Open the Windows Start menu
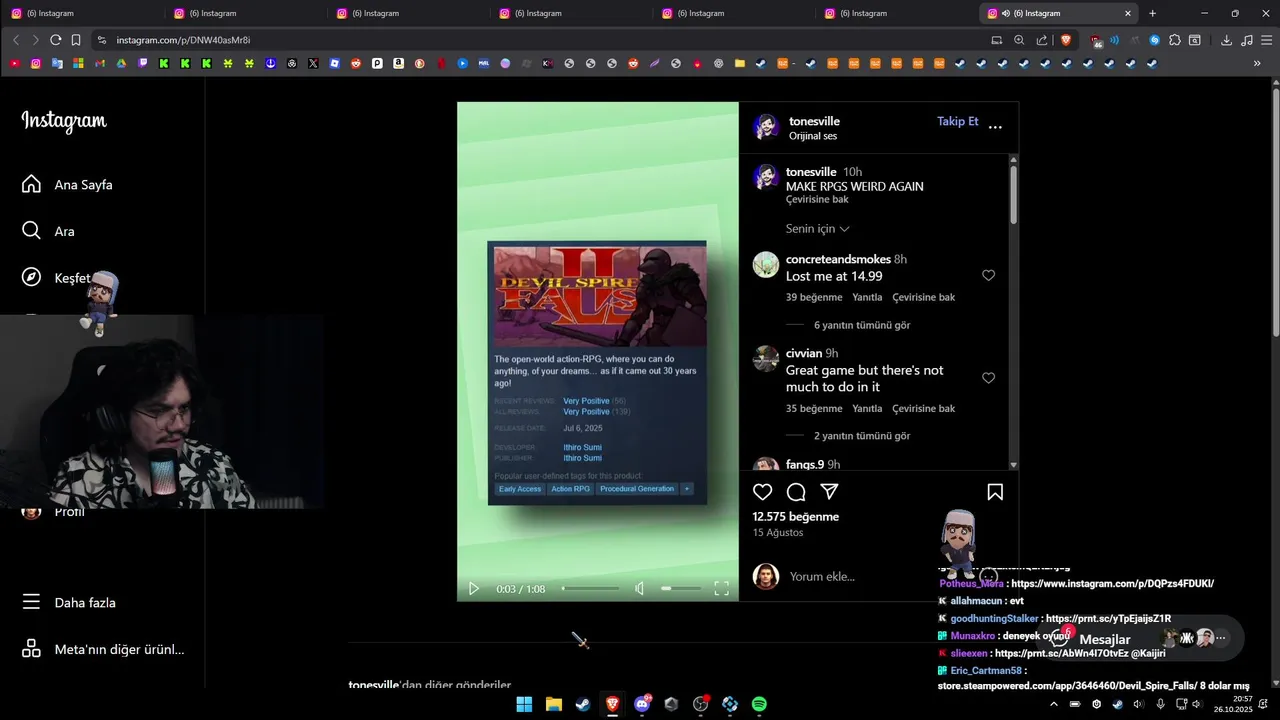 coord(524,704)
